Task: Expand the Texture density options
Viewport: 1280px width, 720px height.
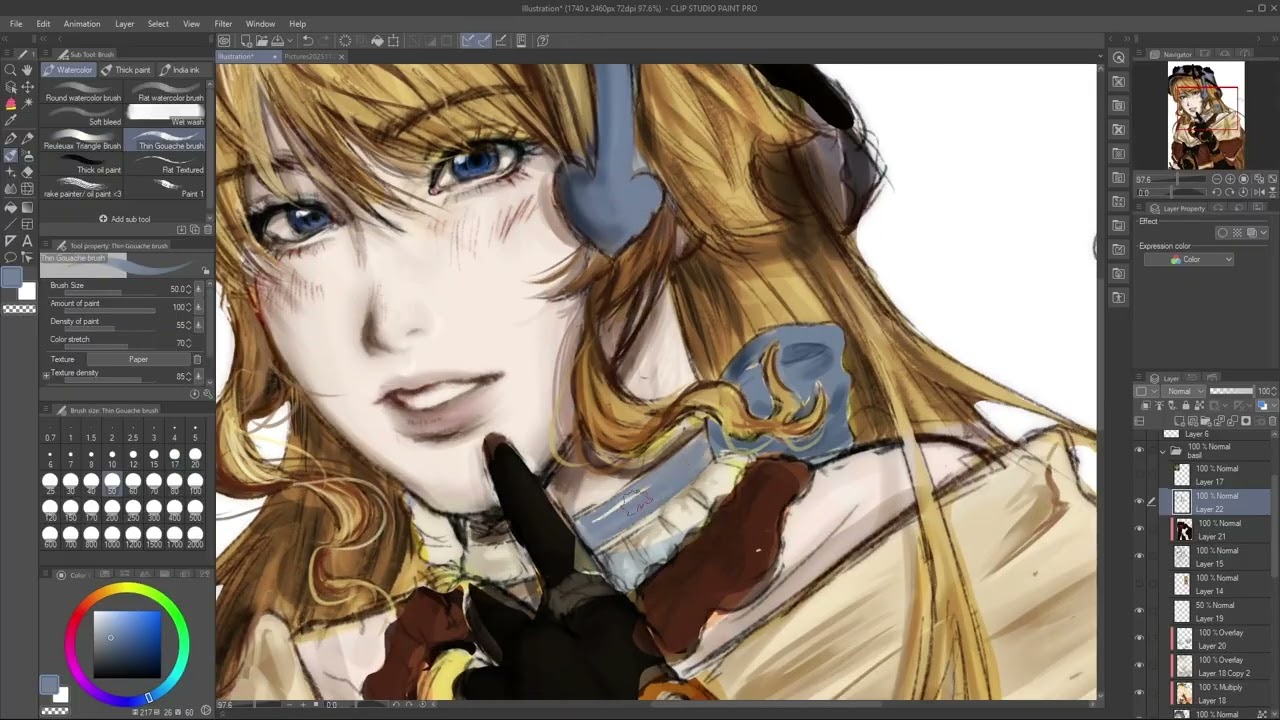Action: click(x=46, y=374)
